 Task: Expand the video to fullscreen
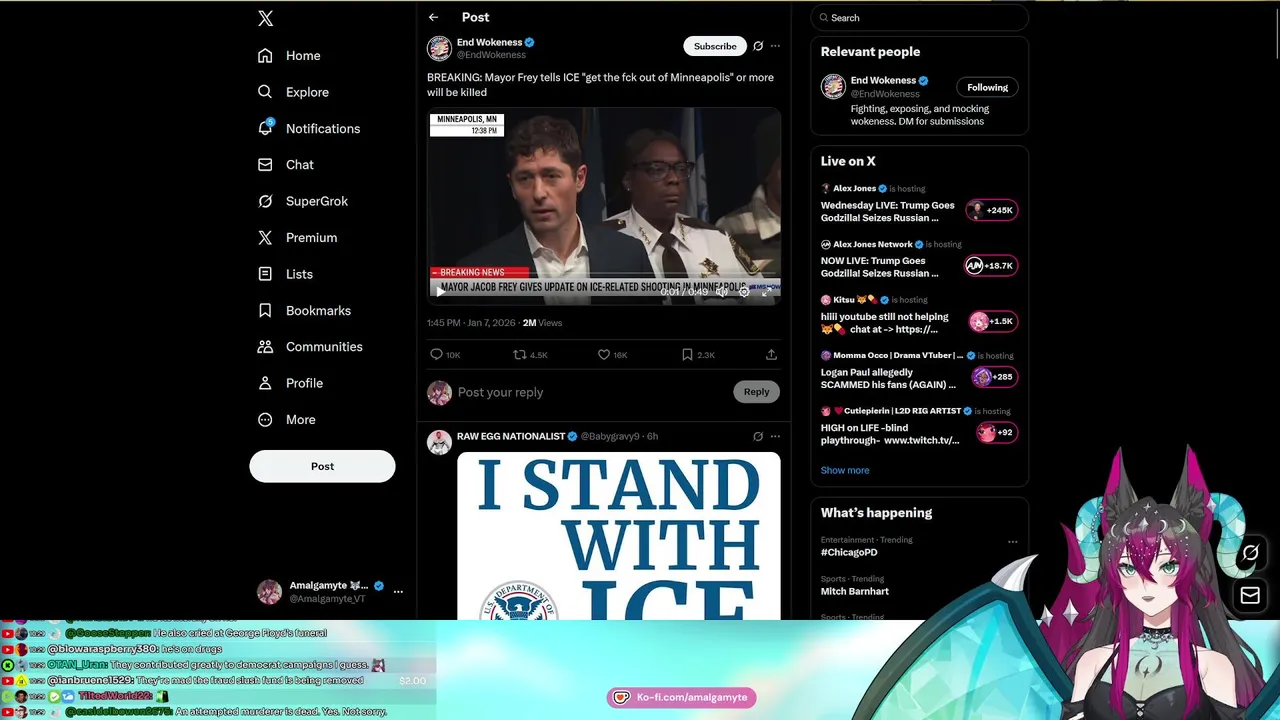[x=766, y=292]
